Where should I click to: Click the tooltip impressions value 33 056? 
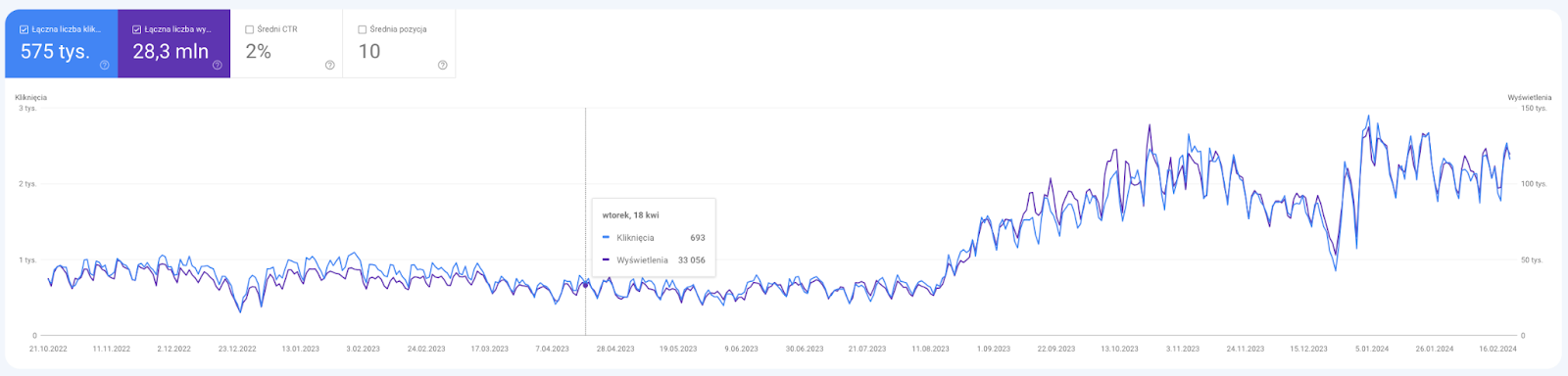[692, 260]
